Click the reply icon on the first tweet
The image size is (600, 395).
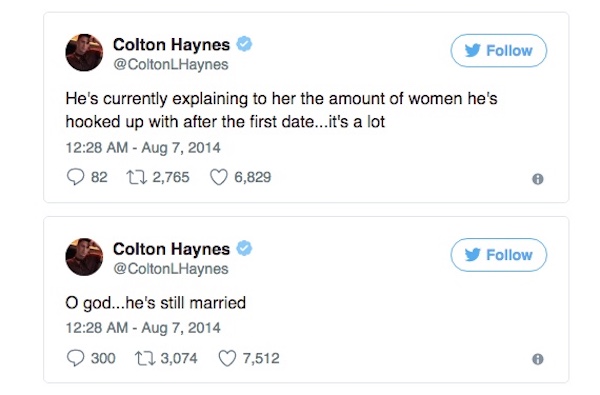[75, 177]
